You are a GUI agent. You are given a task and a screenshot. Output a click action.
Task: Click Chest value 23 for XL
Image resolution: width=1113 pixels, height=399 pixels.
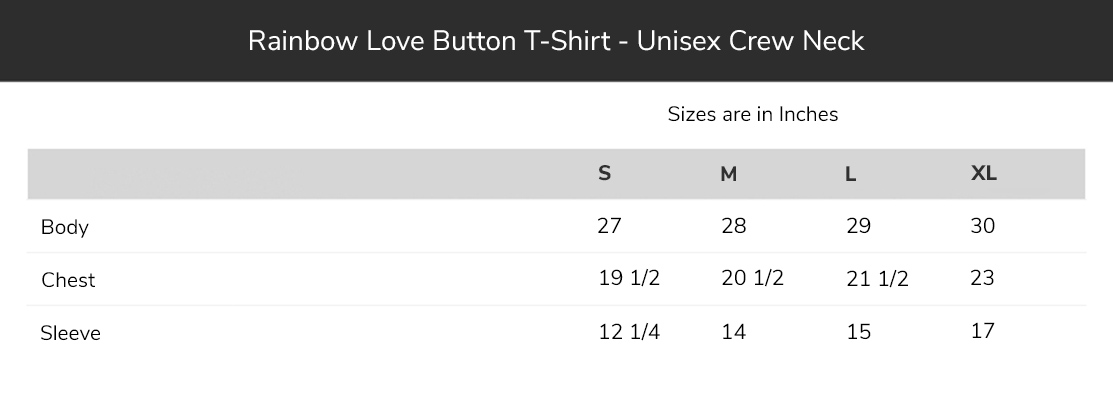[x=982, y=278]
